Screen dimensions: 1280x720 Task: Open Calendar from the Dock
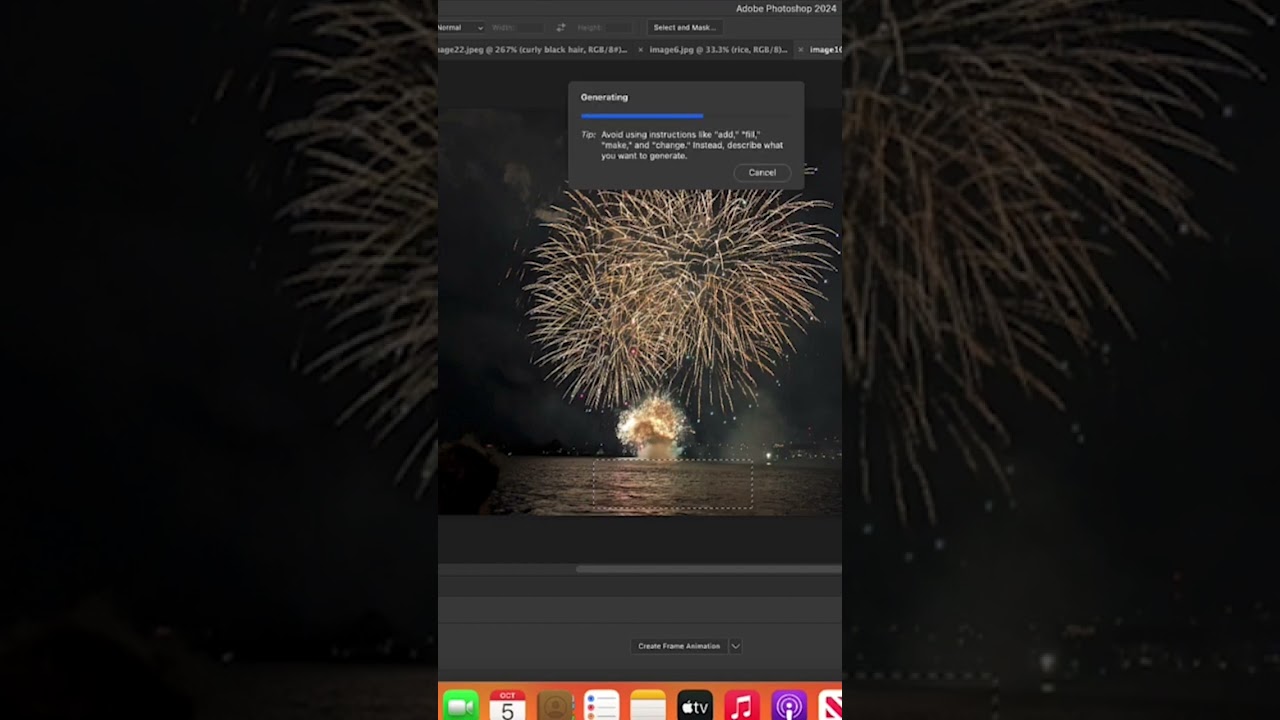(507, 706)
